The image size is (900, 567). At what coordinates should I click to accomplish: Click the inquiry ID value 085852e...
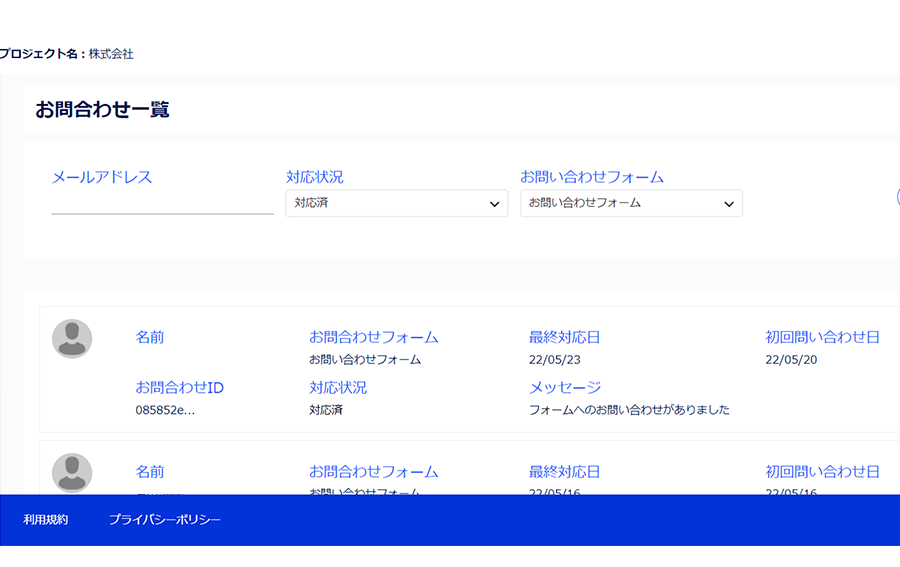[165, 410]
